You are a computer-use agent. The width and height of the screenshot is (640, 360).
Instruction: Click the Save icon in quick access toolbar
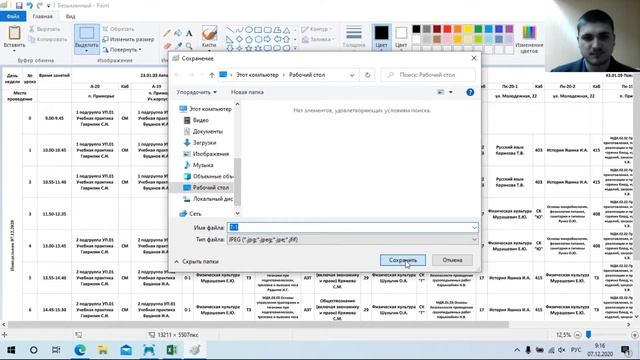(19, 5)
